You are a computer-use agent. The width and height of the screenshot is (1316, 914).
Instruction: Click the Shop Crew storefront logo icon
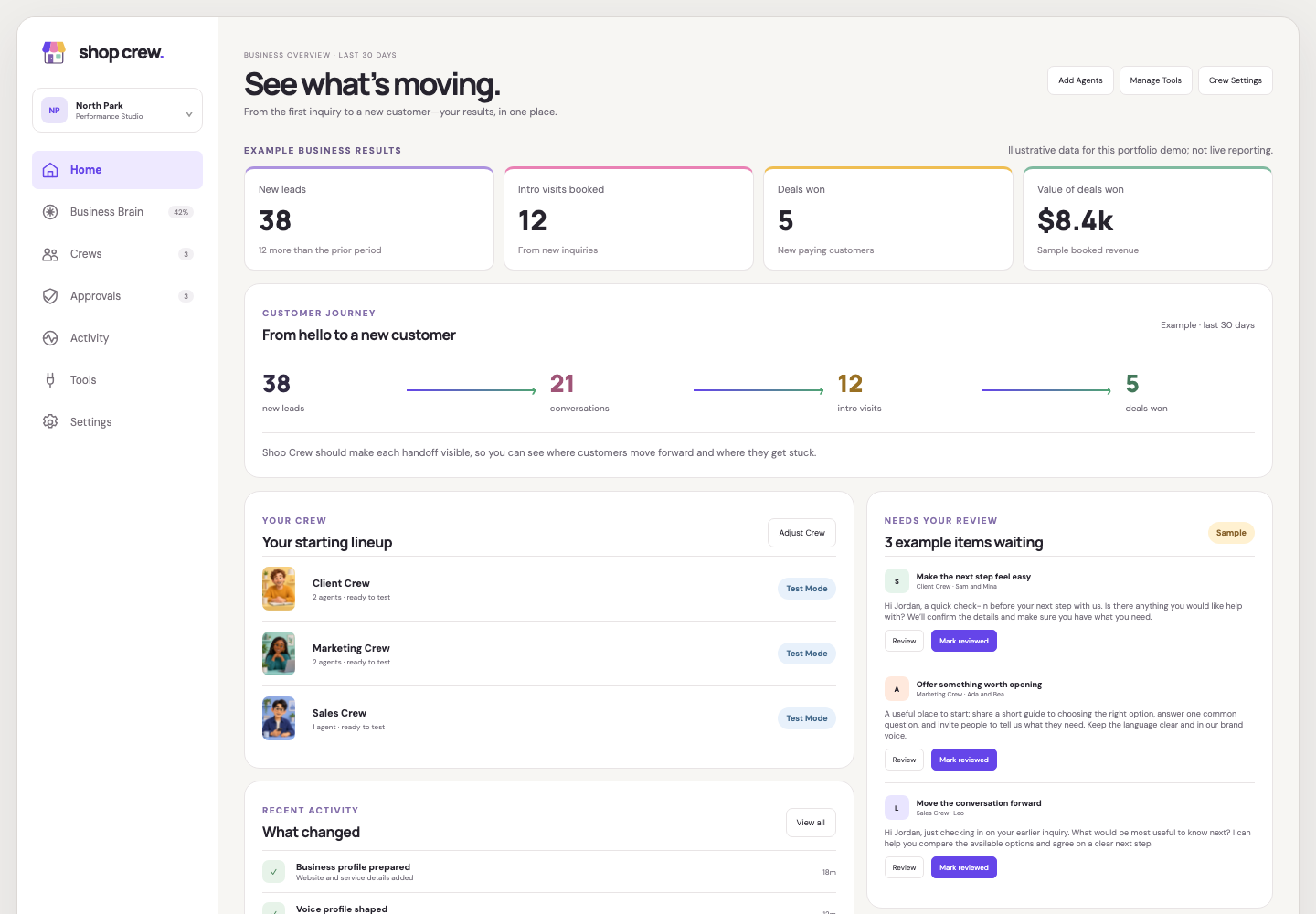tap(54, 52)
